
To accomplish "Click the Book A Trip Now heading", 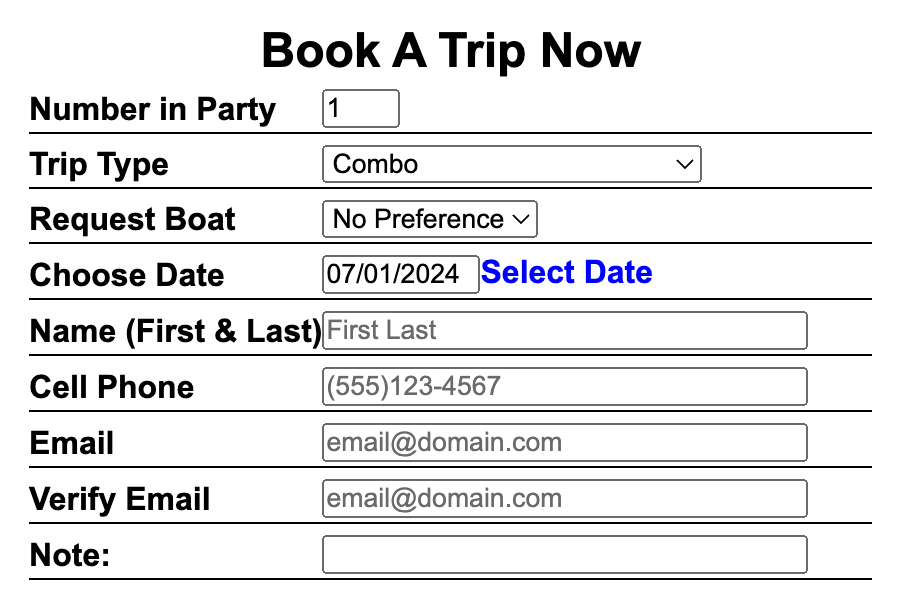I will click(x=451, y=51).
